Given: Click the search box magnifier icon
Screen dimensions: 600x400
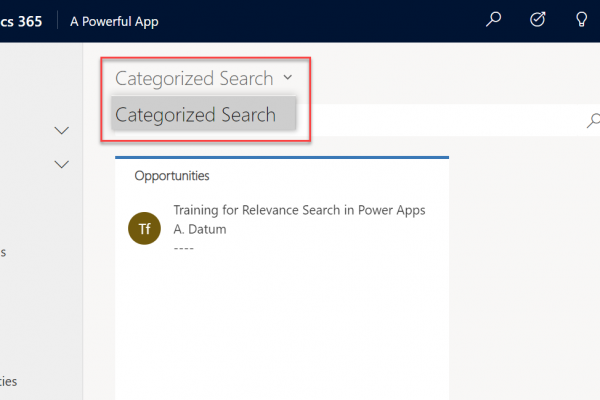Looking at the screenshot, I should click(593, 121).
